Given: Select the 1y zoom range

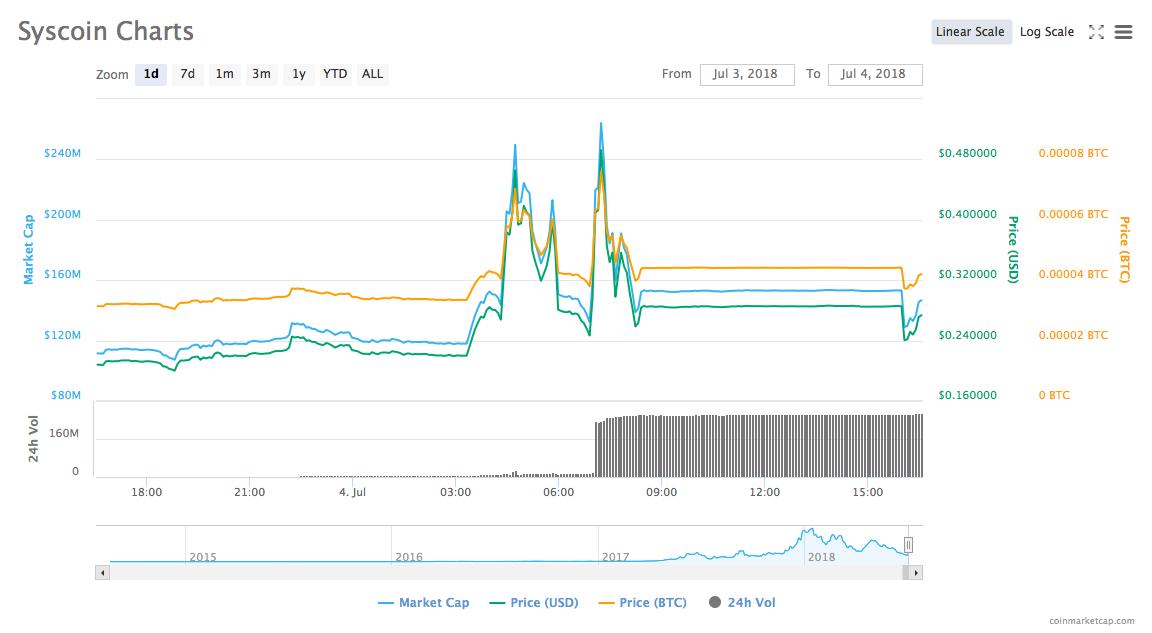Looking at the screenshot, I should [298, 74].
